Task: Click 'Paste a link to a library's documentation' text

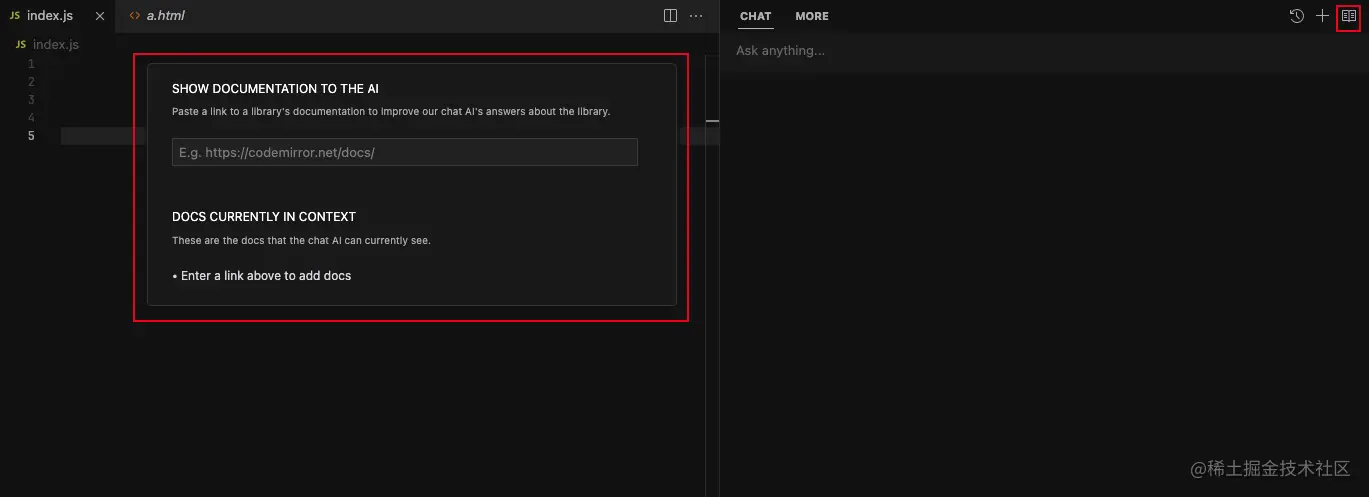Action: (391, 112)
